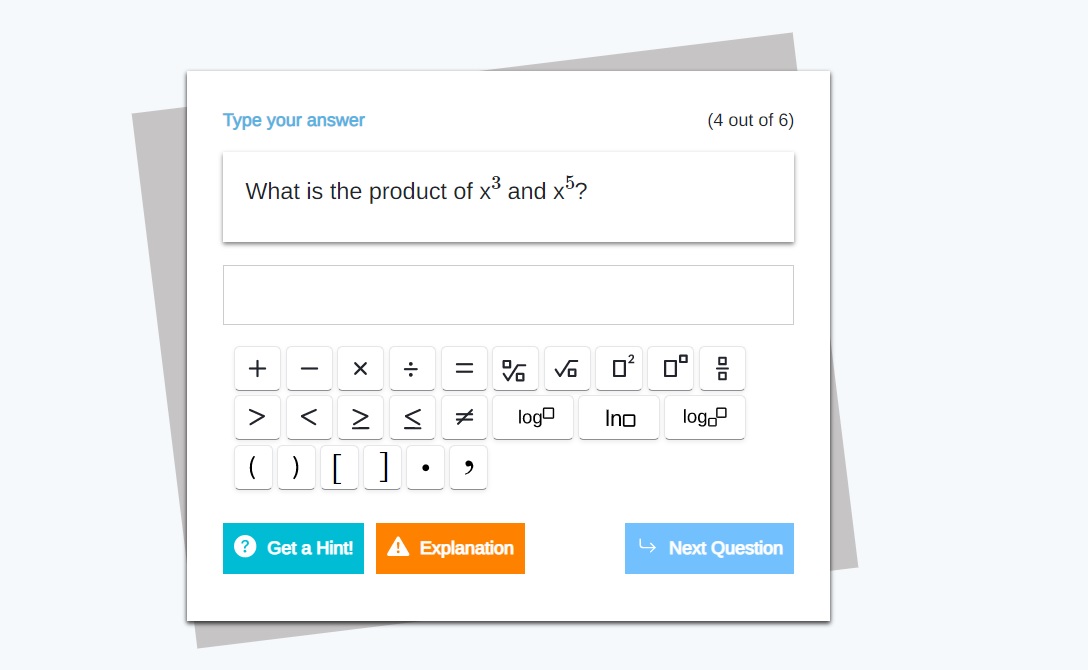The width and height of the screenshot is (1088, 670).
Task: Insert the plain log symbol
Action: 533,417
